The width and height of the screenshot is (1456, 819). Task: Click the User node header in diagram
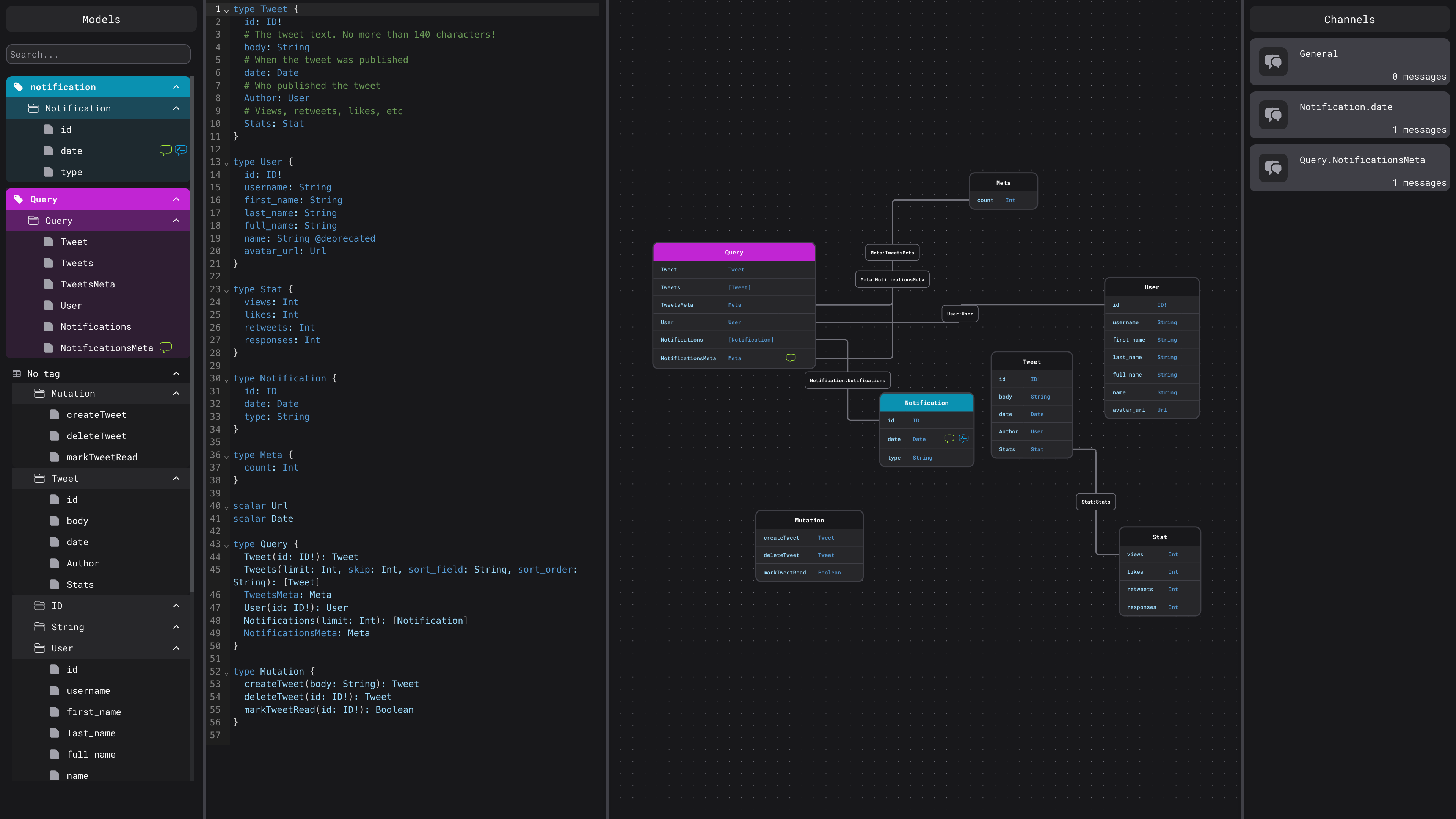pyautogui.click(x=1152, y=287)
